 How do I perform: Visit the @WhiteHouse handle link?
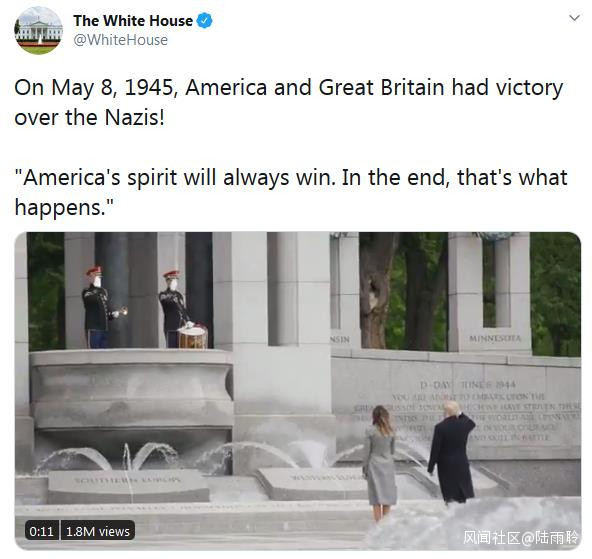[120, 40]
